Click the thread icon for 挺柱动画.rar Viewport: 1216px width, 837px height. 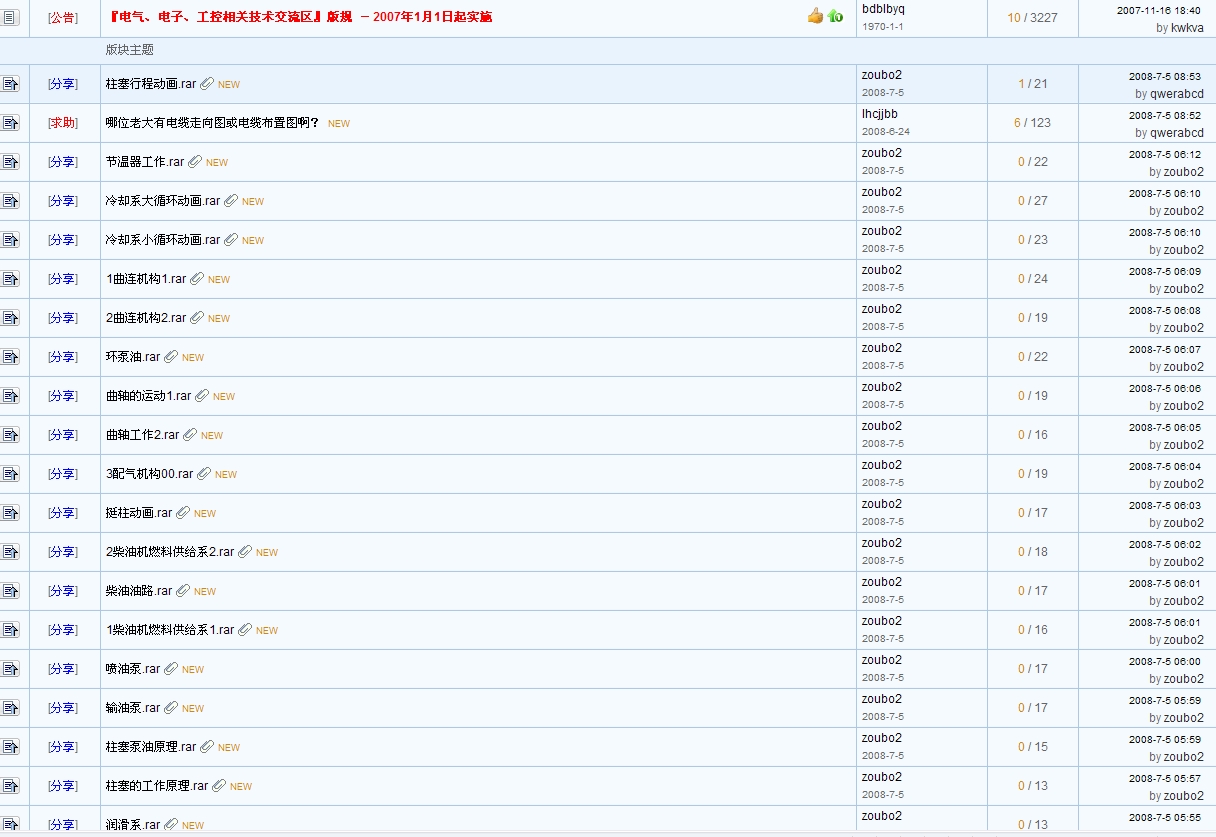pyautogui.click(x=10, y=513)
